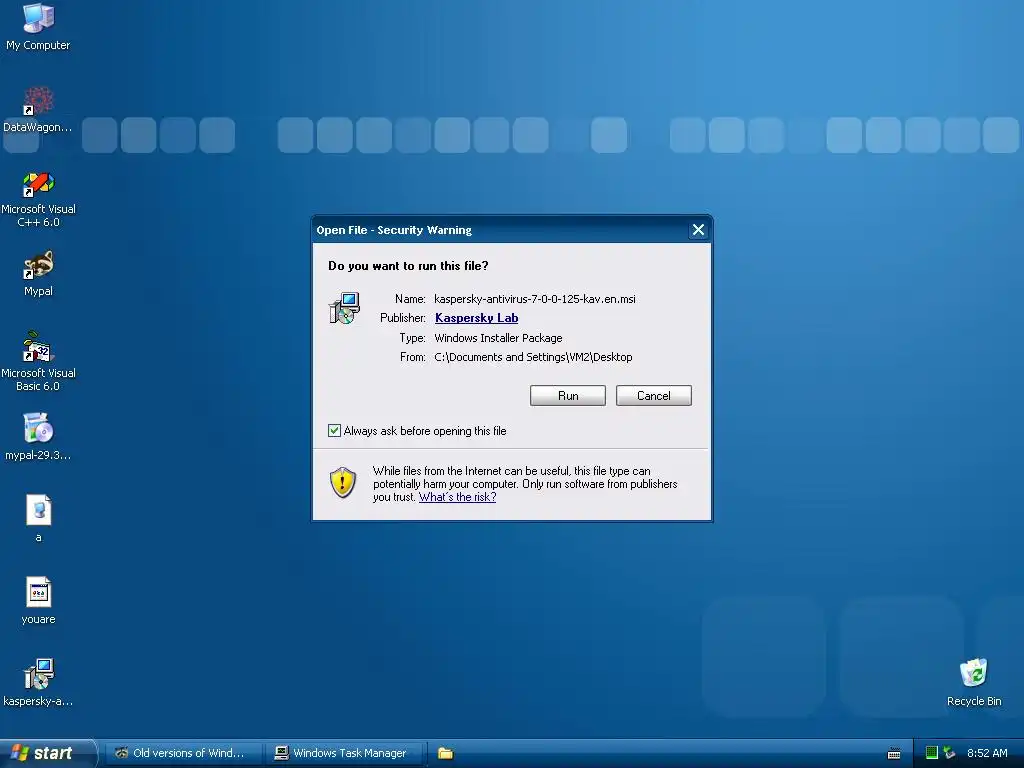Select the 'youare' file icon
The image size is (1024, 768).
coord(38,601)
